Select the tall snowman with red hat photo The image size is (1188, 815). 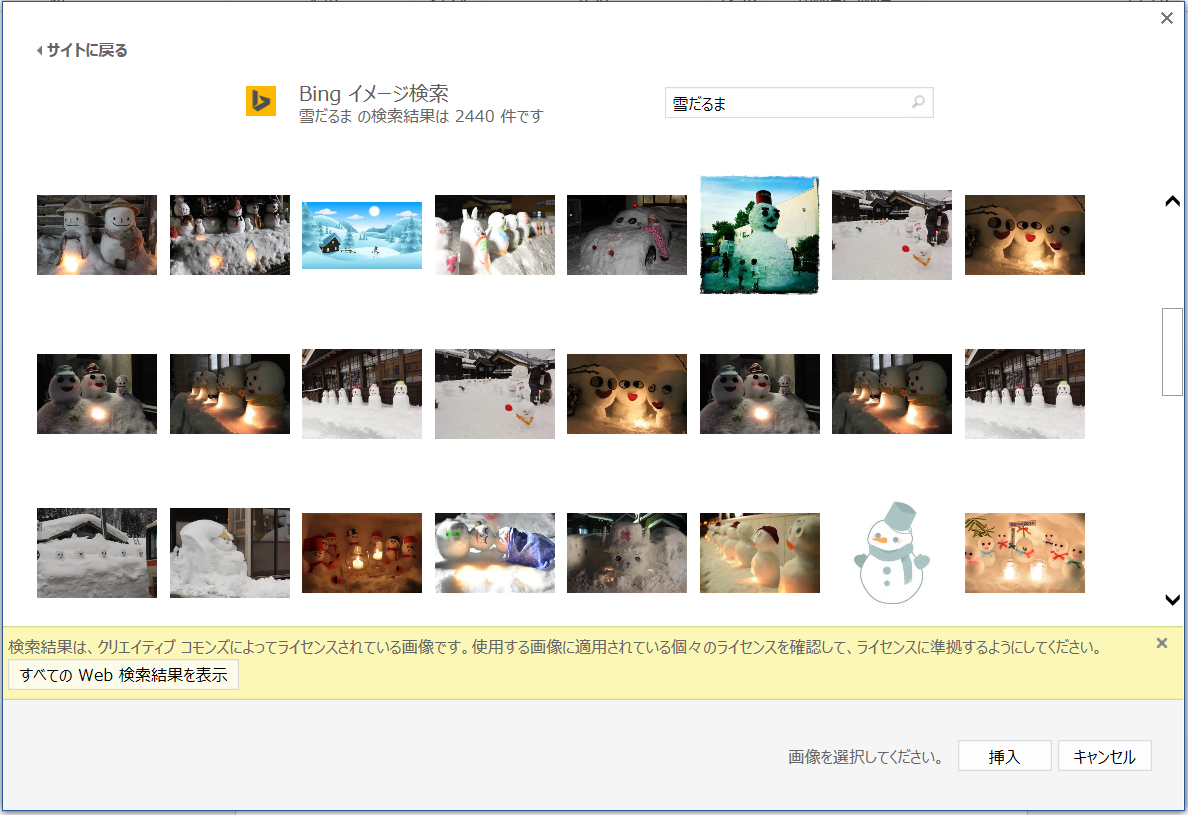pyautogui.click(x=759, y=235)
